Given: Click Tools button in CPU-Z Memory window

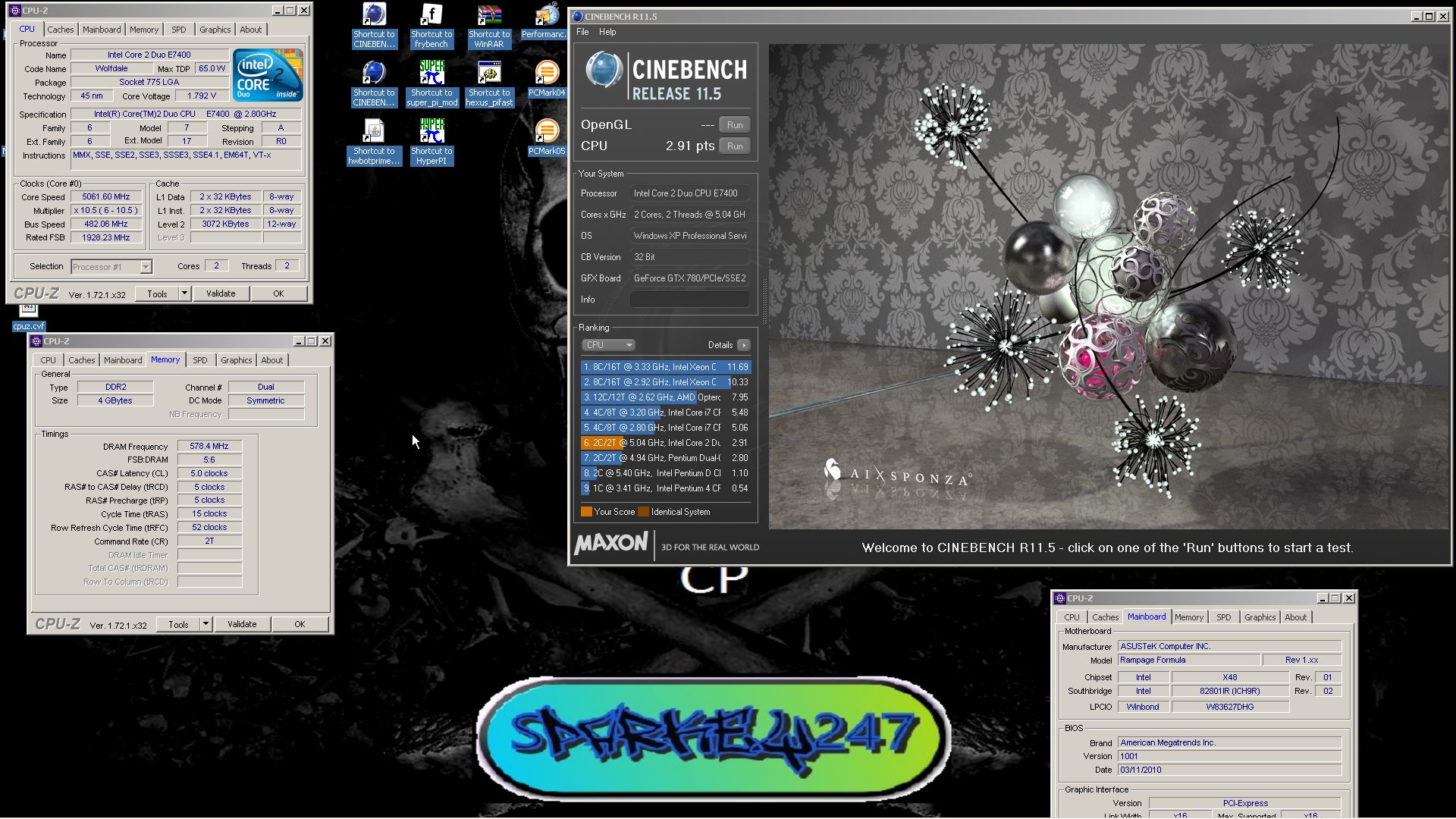Looking at the screenshot, I should pos(178,624).
